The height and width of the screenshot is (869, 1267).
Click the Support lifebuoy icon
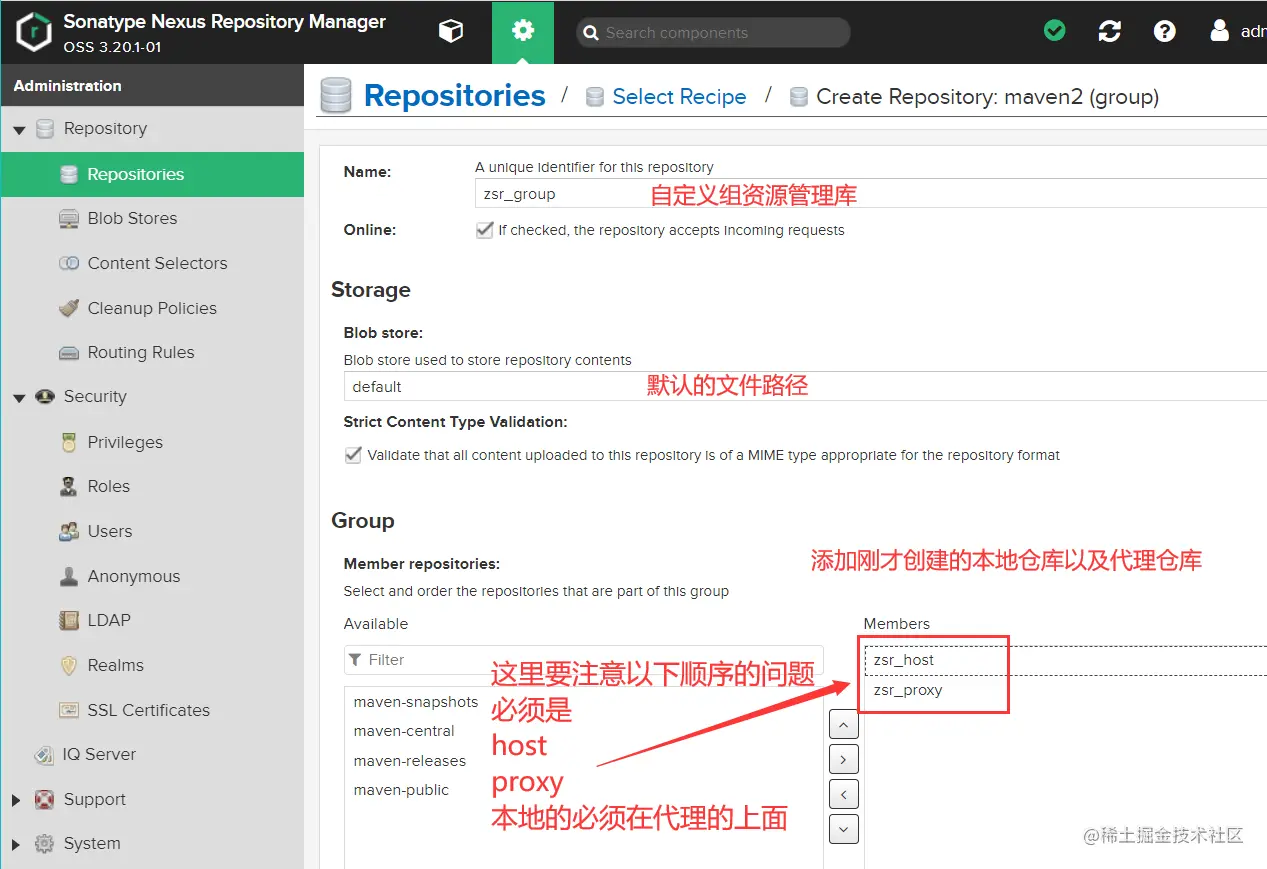pyautogui.click(x=44, y=799)
